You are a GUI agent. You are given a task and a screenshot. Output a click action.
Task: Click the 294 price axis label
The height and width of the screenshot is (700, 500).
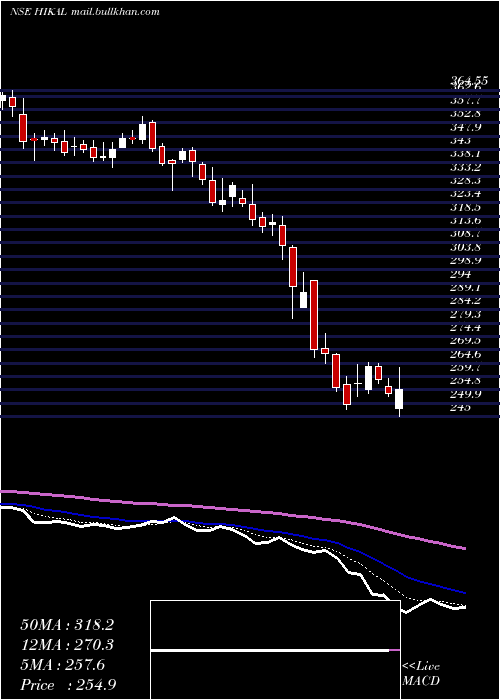460,274
